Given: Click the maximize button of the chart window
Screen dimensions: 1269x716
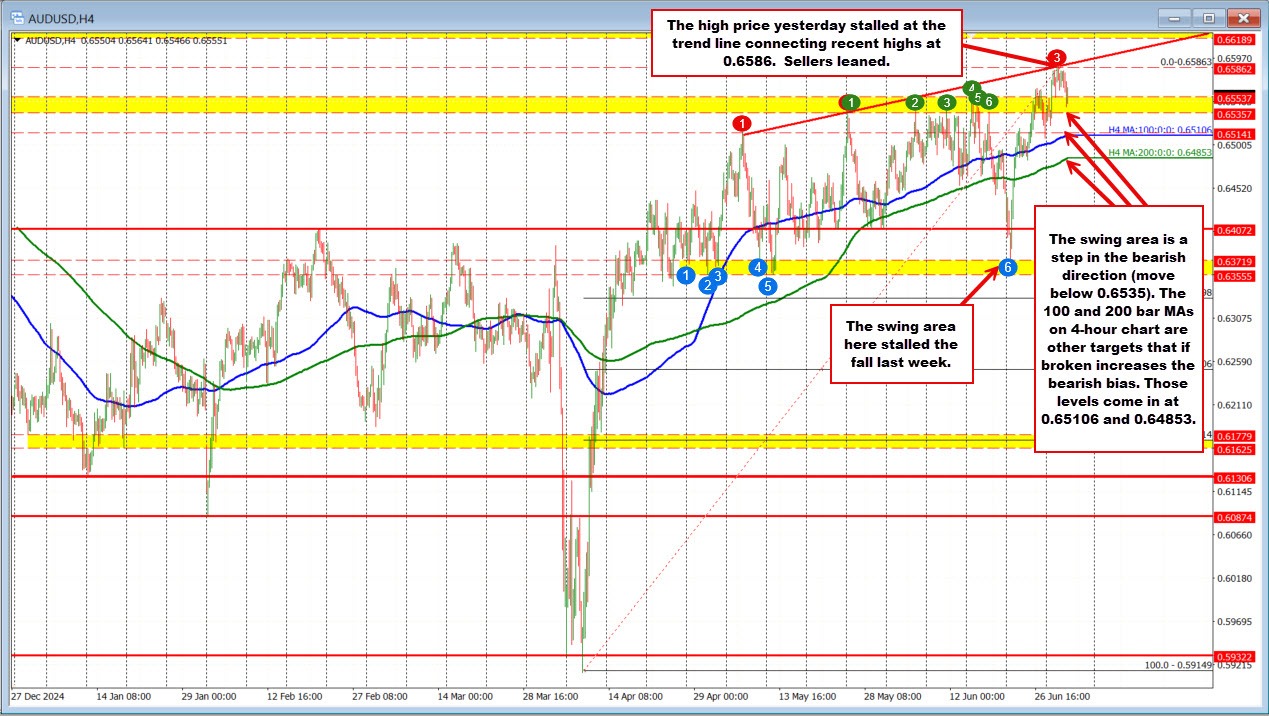Looking at the screenshot, I should point(1207,18).
